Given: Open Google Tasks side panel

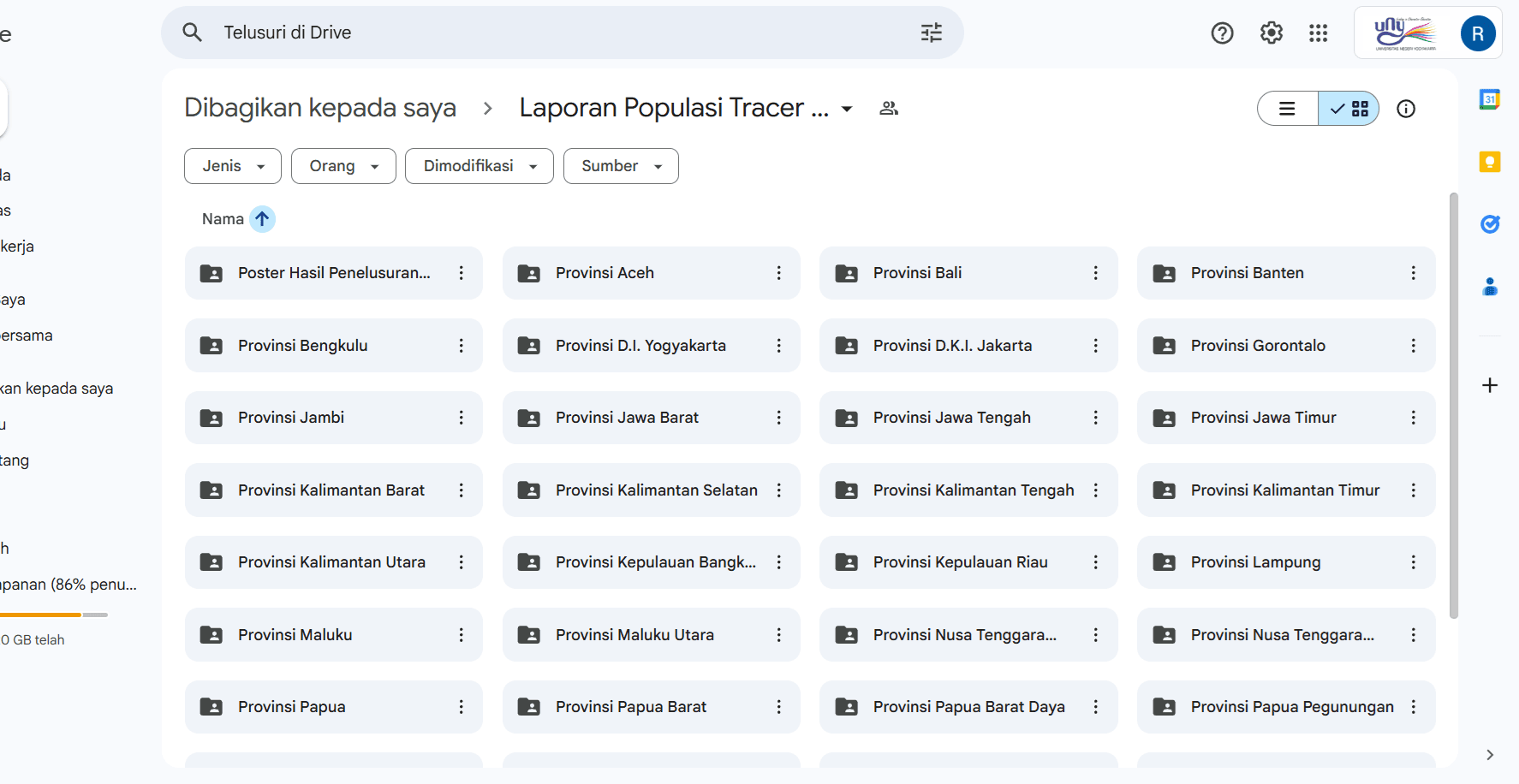Looking at the screenshot, I should point(1490,224).
